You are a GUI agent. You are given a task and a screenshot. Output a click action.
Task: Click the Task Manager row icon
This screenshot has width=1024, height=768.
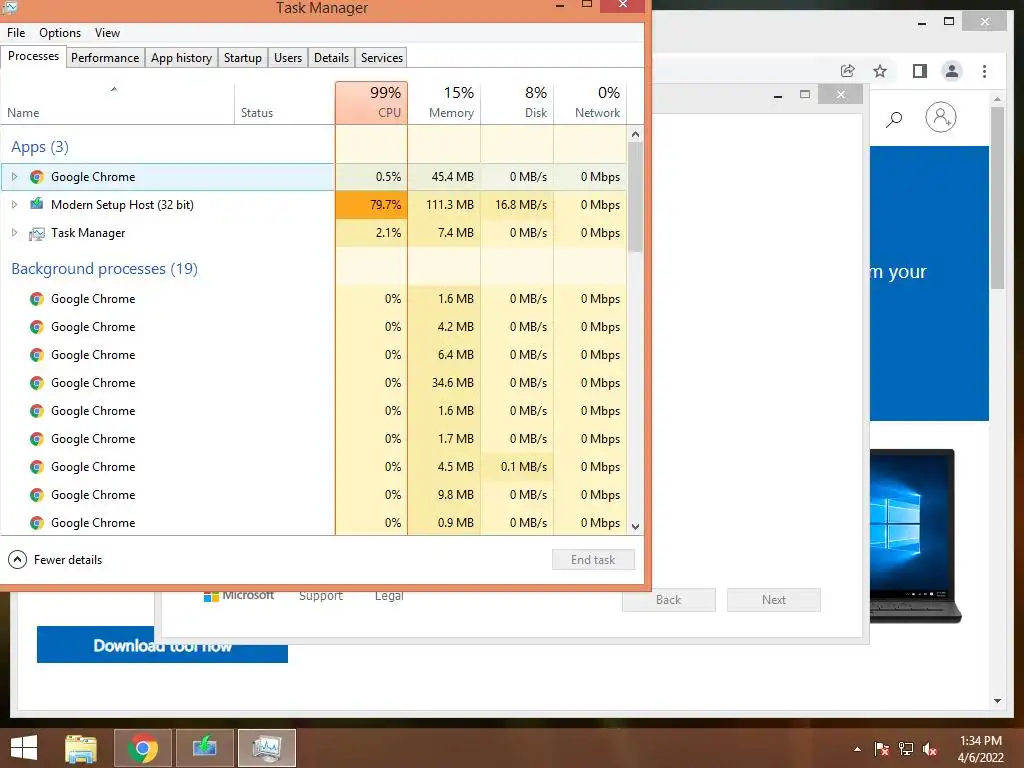(x=37, y=233)
